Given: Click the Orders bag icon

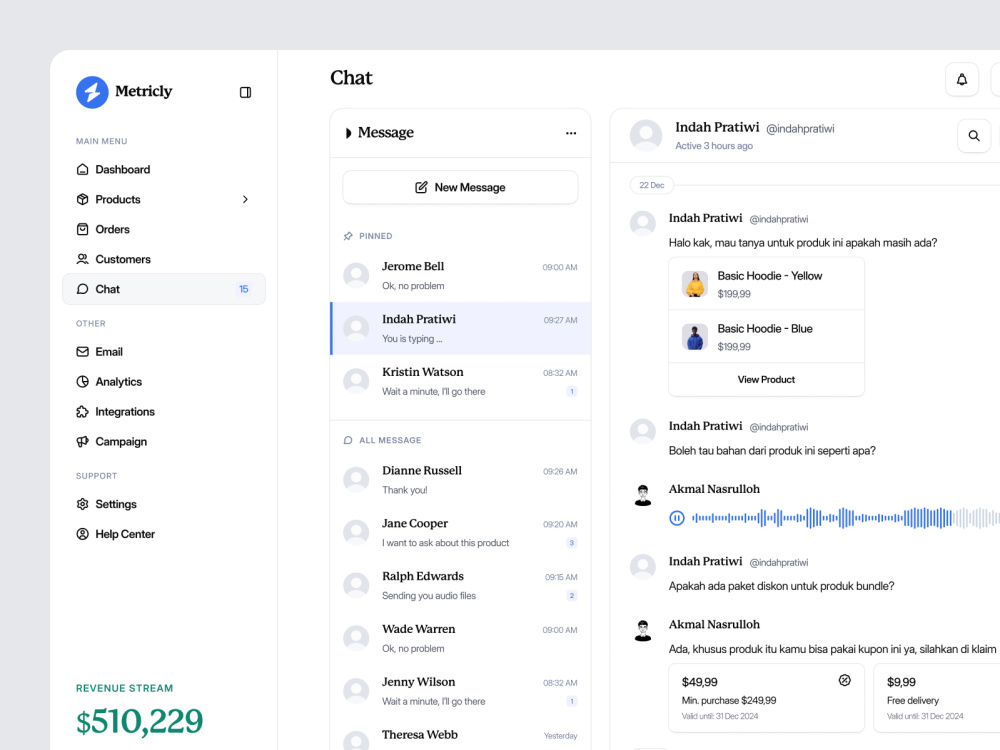Looking at the screenshot, I should tap(82, 230).
